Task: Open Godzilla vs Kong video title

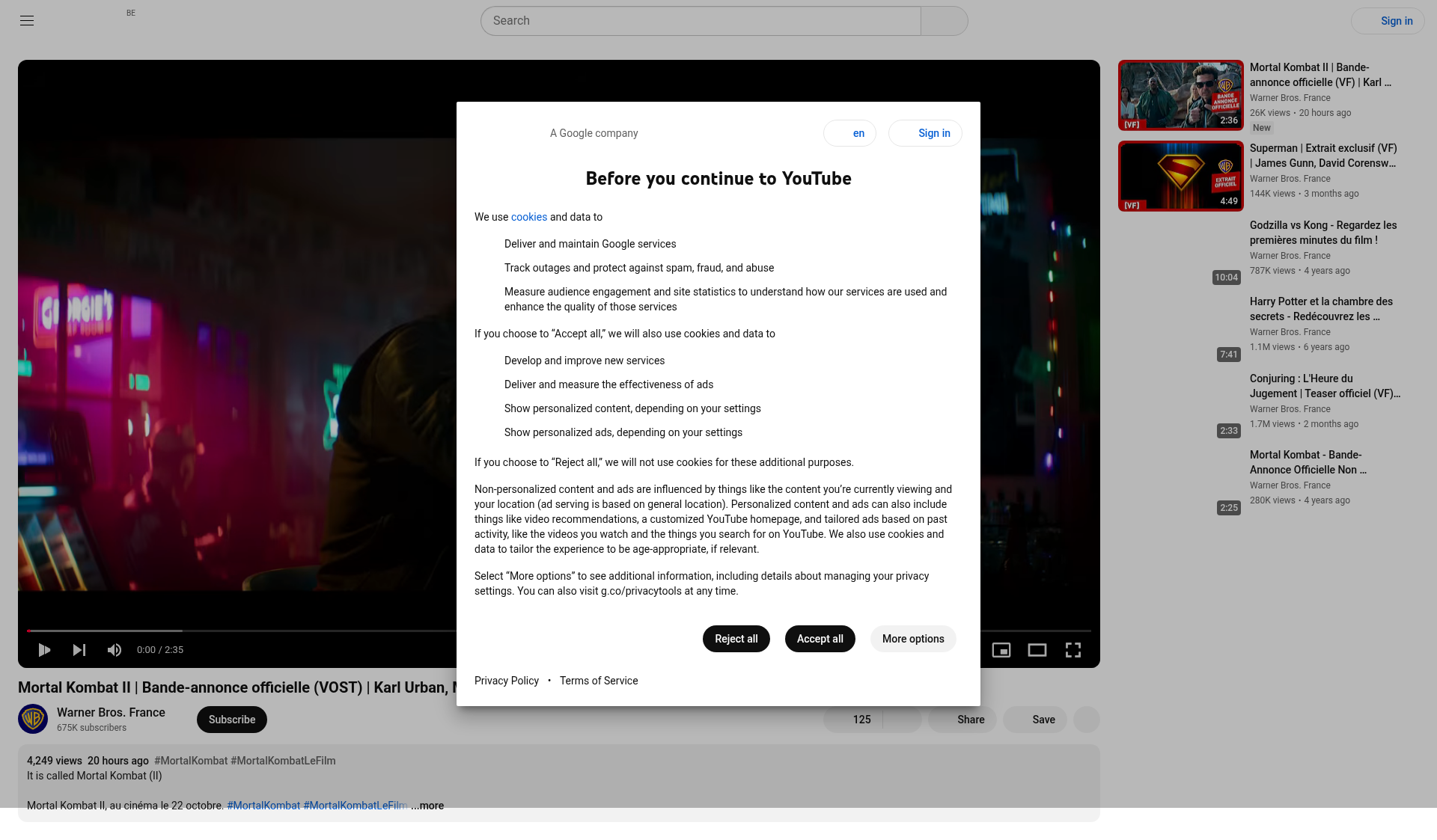Action: tap(1323, 233)
